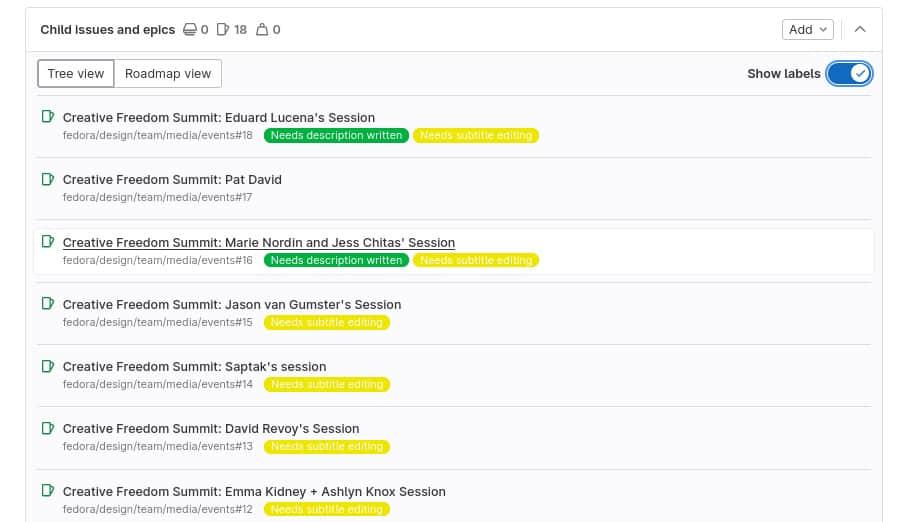915x522 pixels.
Task: Click issue icon beside Marie Nordin and Jess Chitas
Action: (47, 242)
